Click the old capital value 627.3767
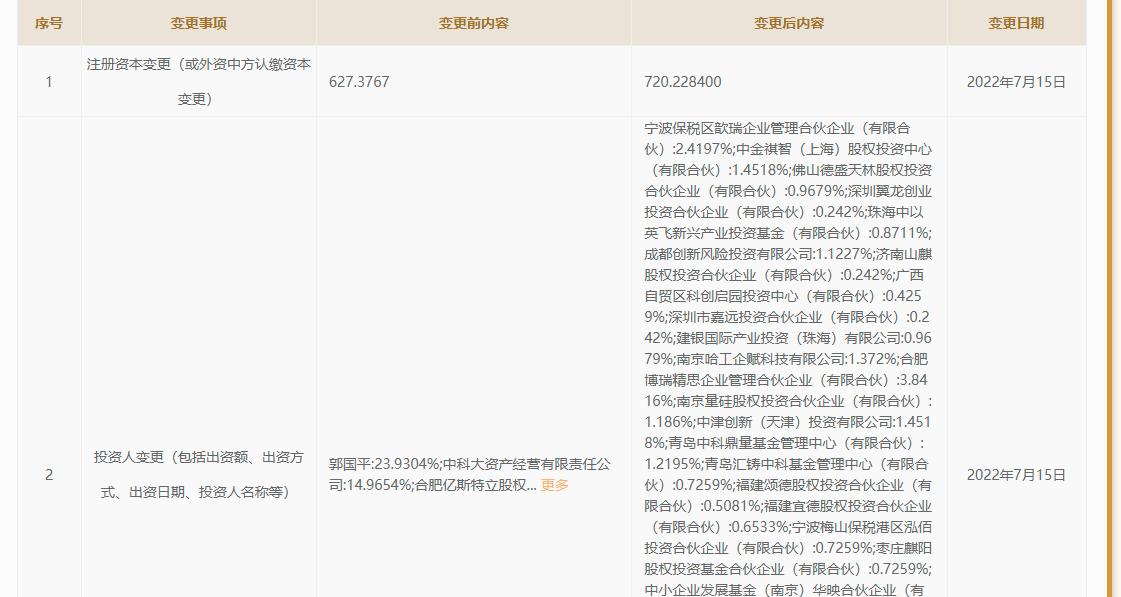 [360, 82]
